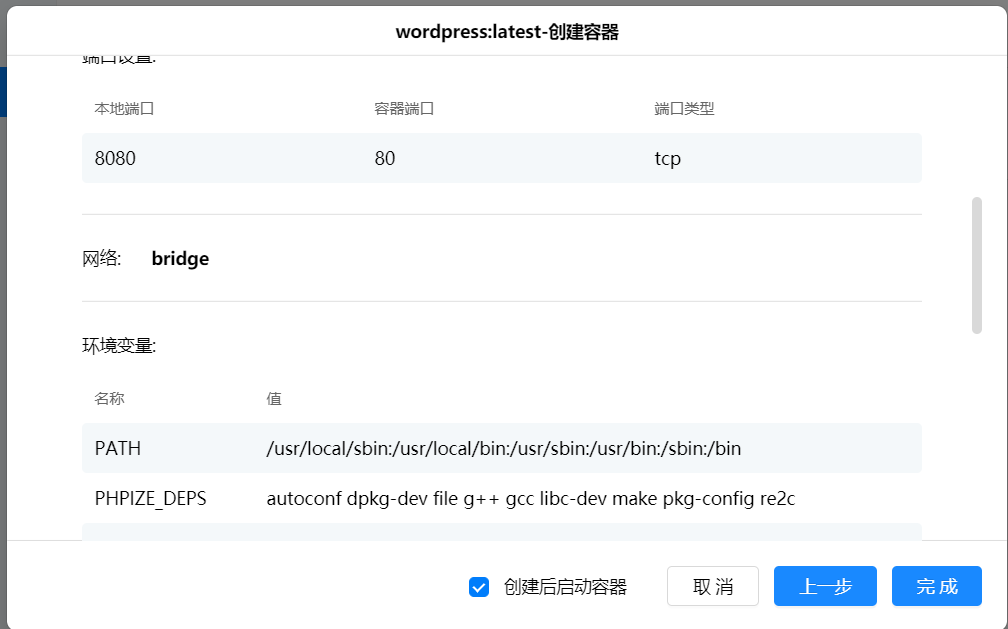Select the container port value 80
The image size is (1008, 629).
point(384,158)
